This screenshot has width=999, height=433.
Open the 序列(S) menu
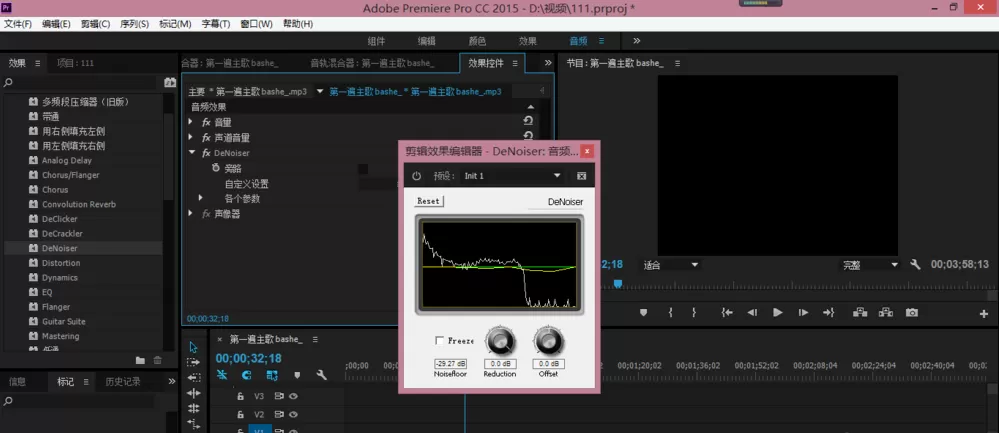pyautogui.click(x=134, y=24)
